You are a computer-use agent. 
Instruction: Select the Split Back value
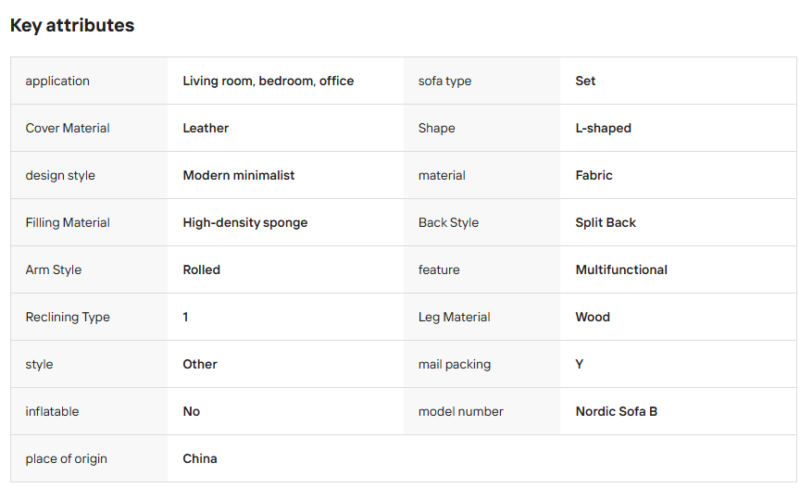coord(606,223)
